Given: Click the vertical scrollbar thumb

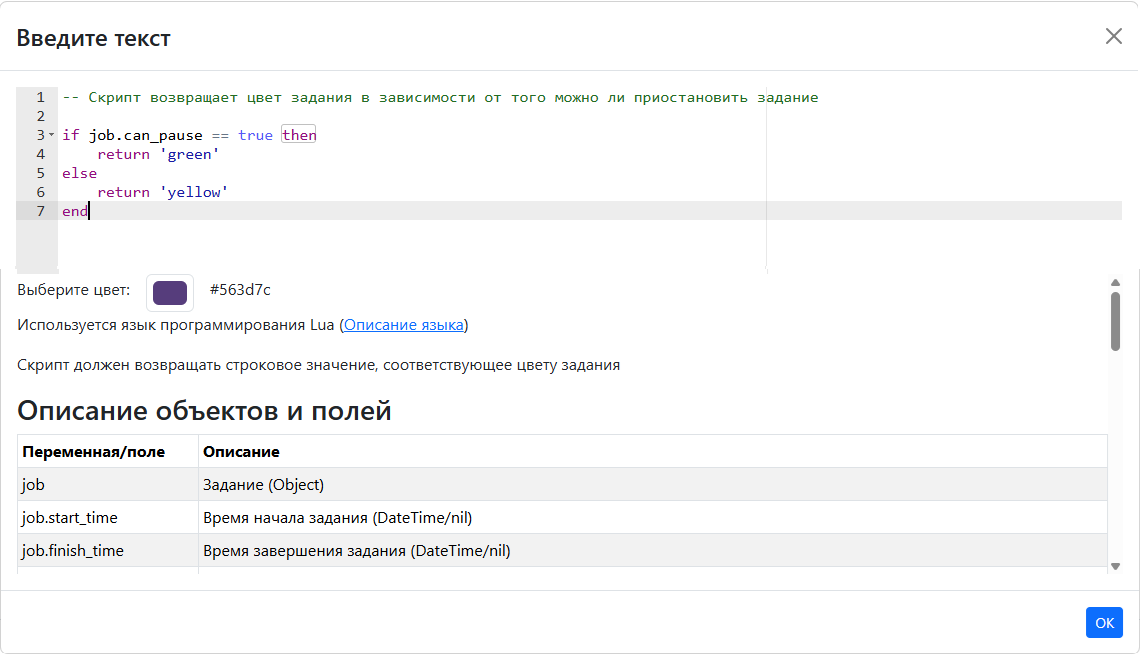Looking at the screenshot, I should point(1115,320).
